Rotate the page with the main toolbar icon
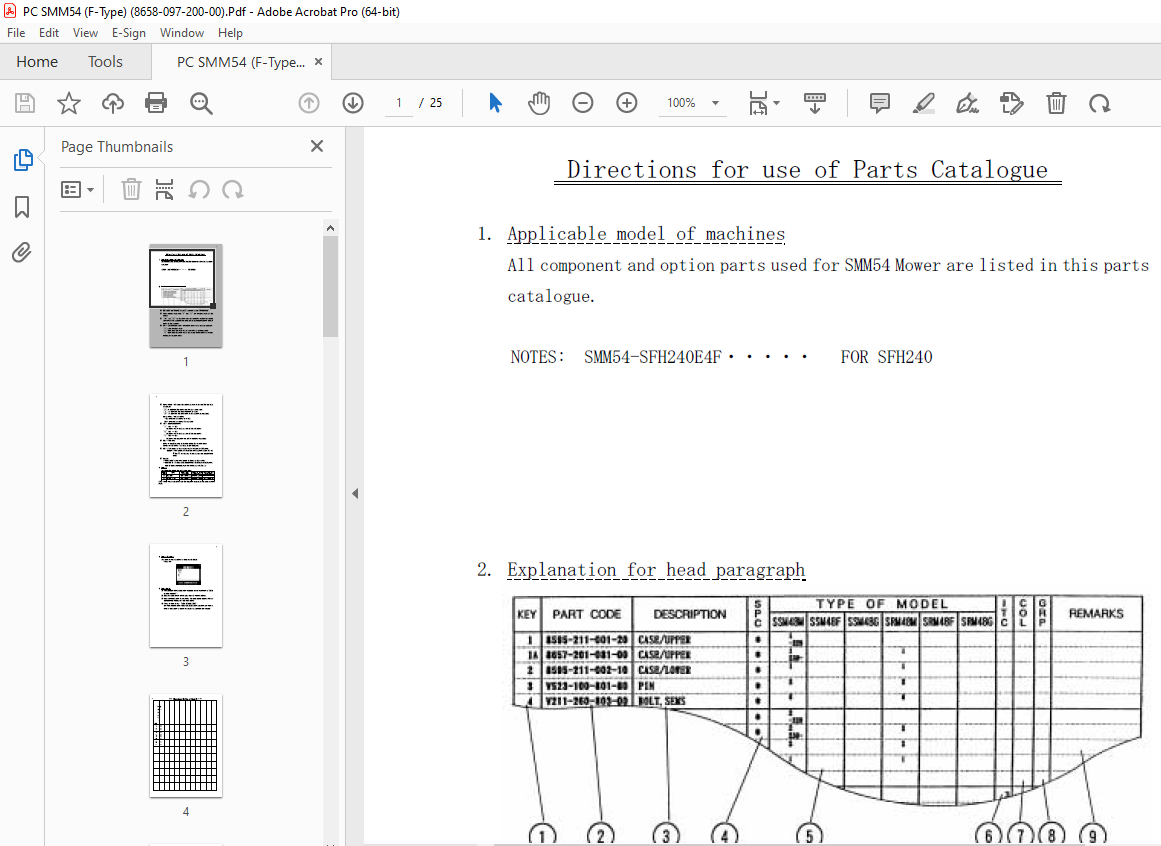The width and height of the screenshot is (1161, 846). pos(1100,103)
